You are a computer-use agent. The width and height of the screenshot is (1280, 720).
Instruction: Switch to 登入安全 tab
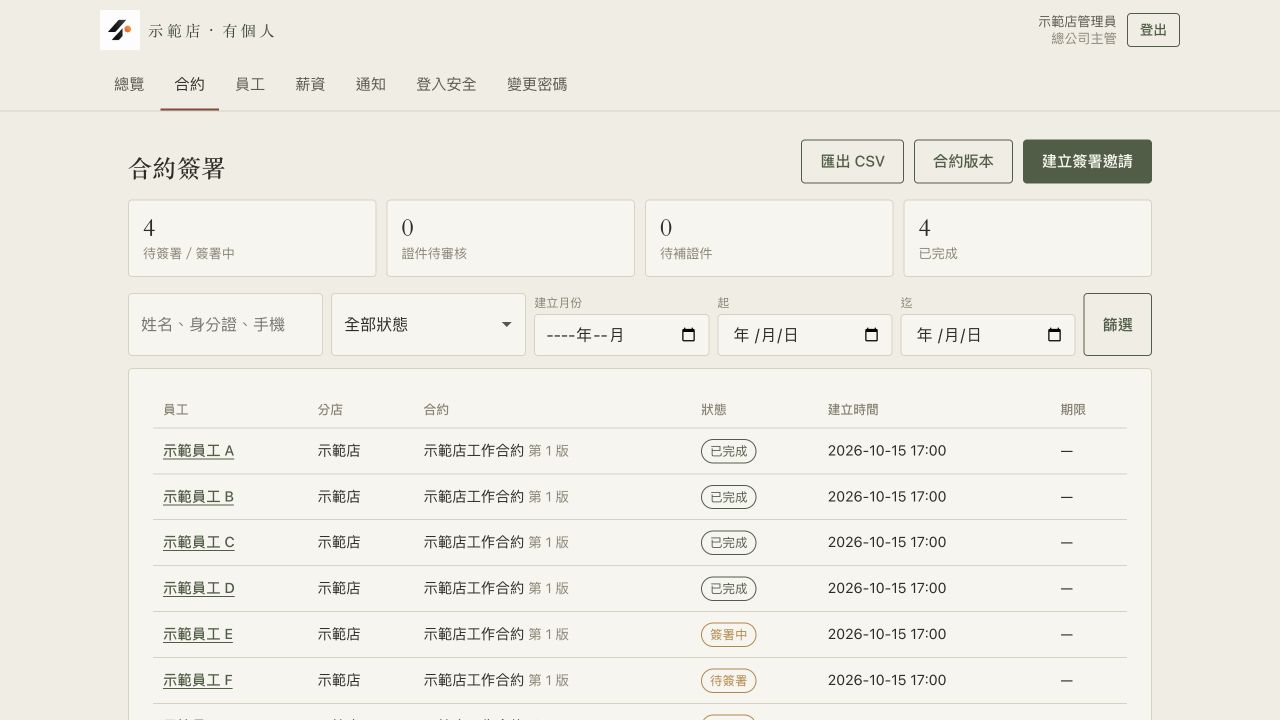tap(446, 85)
